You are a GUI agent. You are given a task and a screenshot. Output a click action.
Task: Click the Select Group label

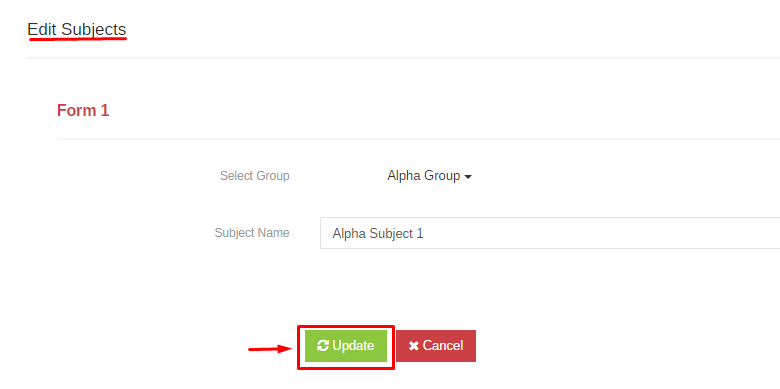pos(255,176)
